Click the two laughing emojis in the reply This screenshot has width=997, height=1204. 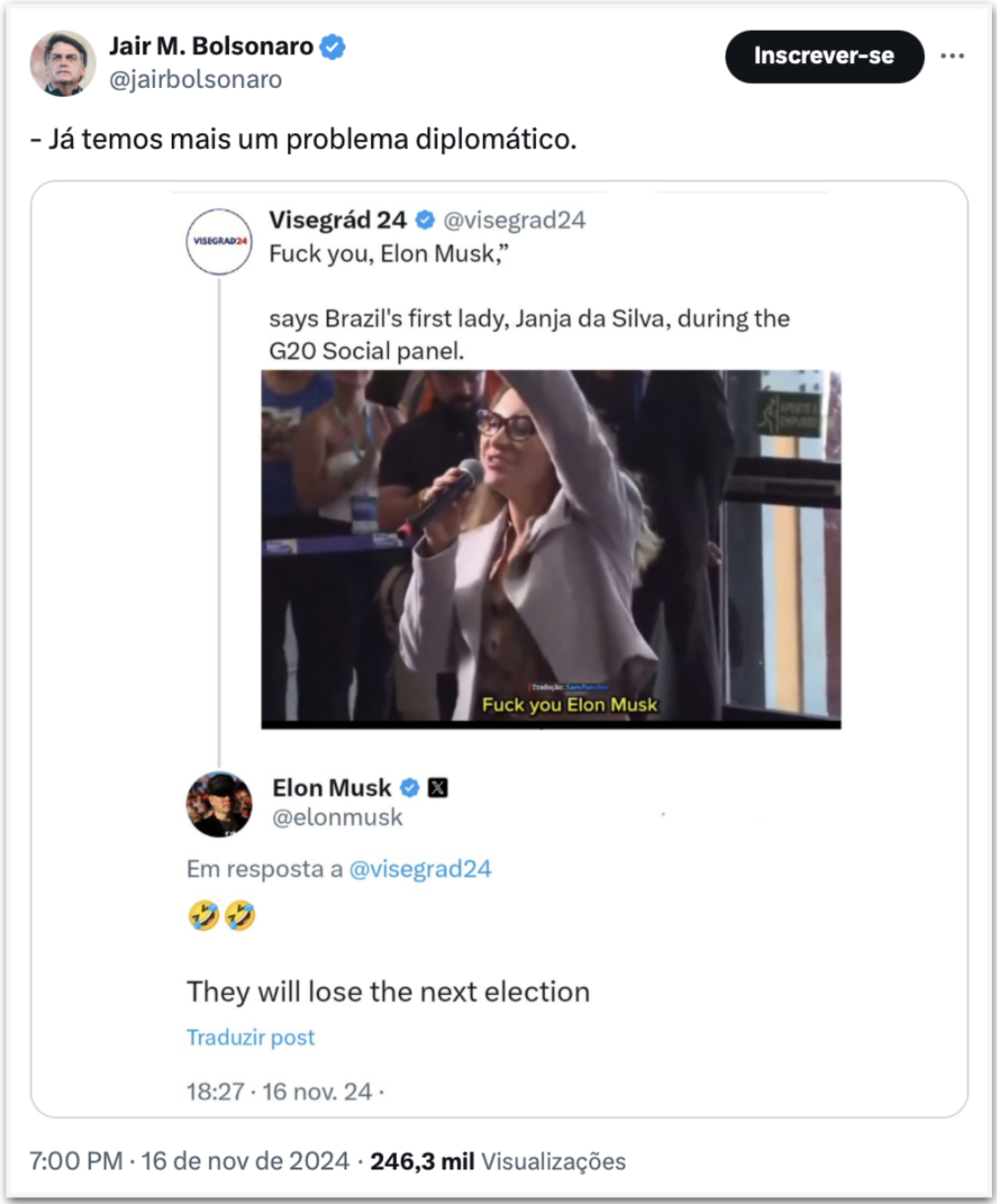click(221, 916)
